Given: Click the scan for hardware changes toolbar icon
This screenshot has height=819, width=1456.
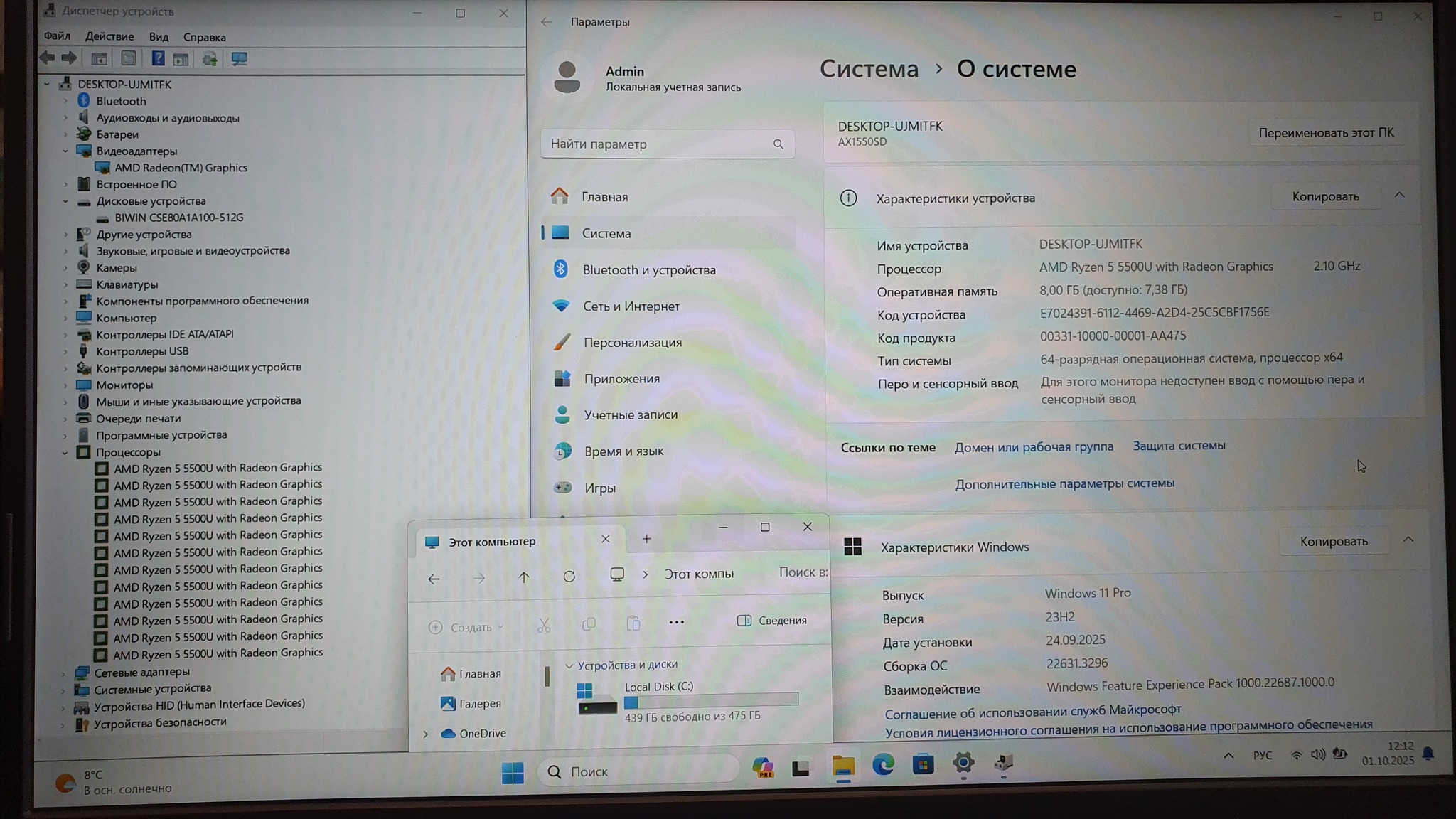Looking at the screenshot, I should point(239,59).
